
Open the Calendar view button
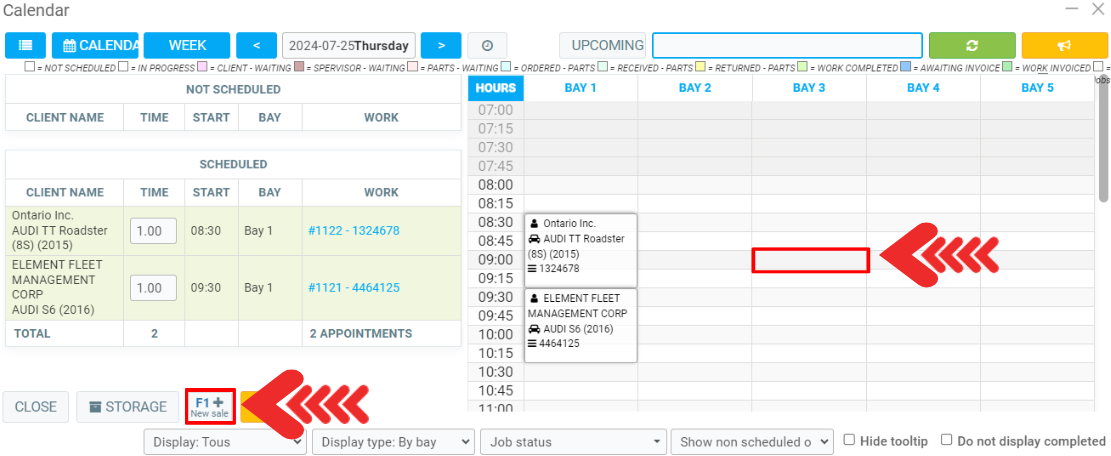coord(96,46)
